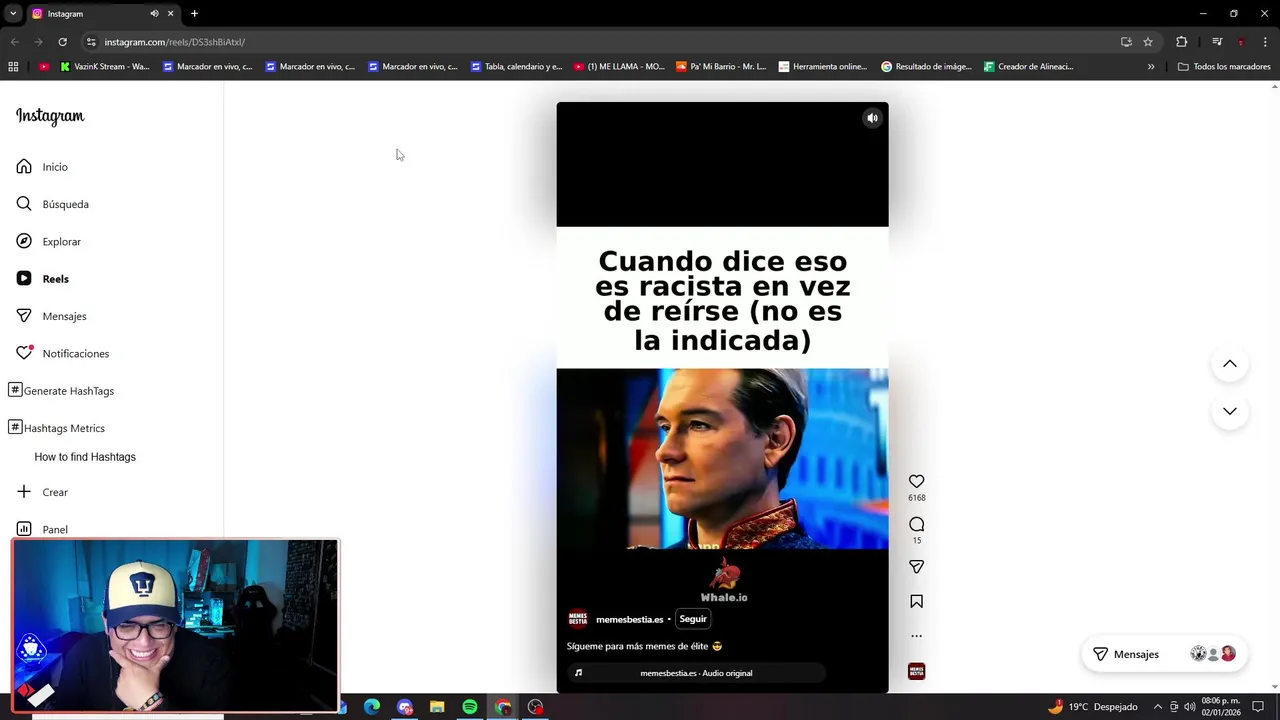Open the Tabla, calendario bookmark

517,67
